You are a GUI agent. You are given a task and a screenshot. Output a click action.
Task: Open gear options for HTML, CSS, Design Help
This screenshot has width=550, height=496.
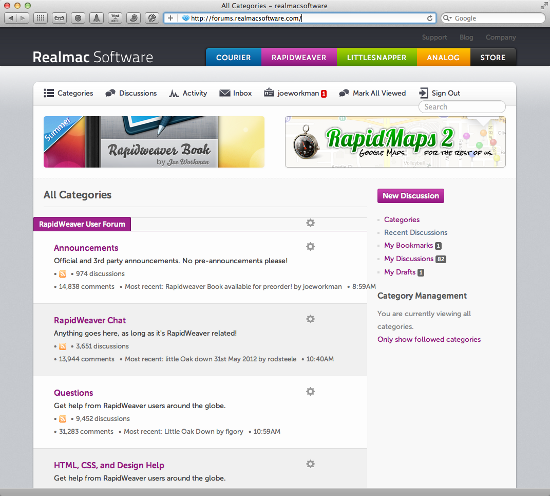pyautogui.click(x=310, y=464)
